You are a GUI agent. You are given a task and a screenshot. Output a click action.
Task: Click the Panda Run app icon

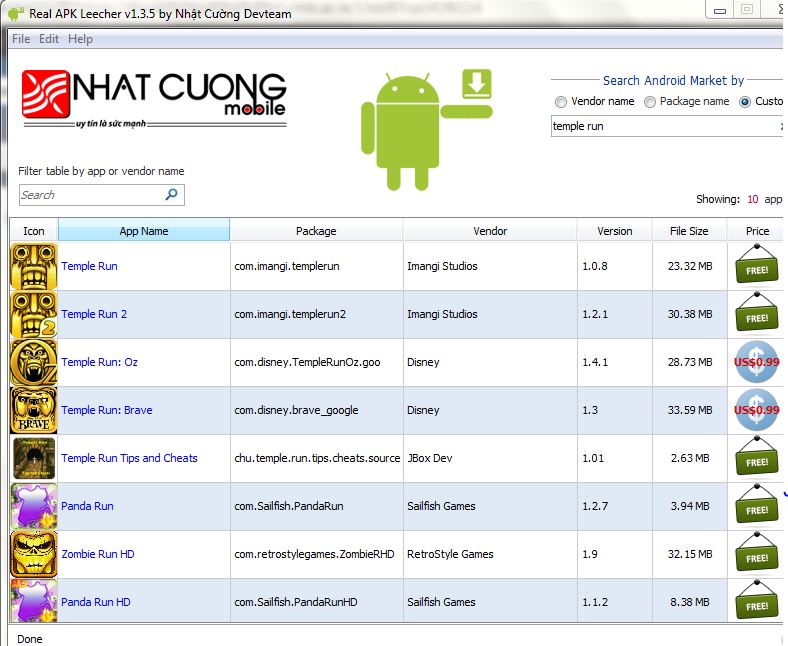click(x=34, y=506)
